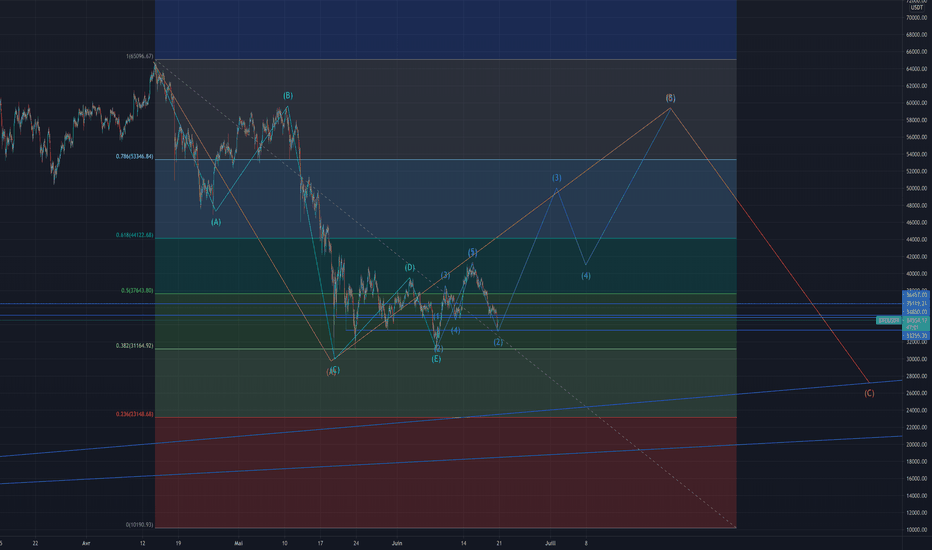Viewport: 932px width, 550px height.
Task: Click the teal current price tag on the price axis
Action: (x=916, y=323)
